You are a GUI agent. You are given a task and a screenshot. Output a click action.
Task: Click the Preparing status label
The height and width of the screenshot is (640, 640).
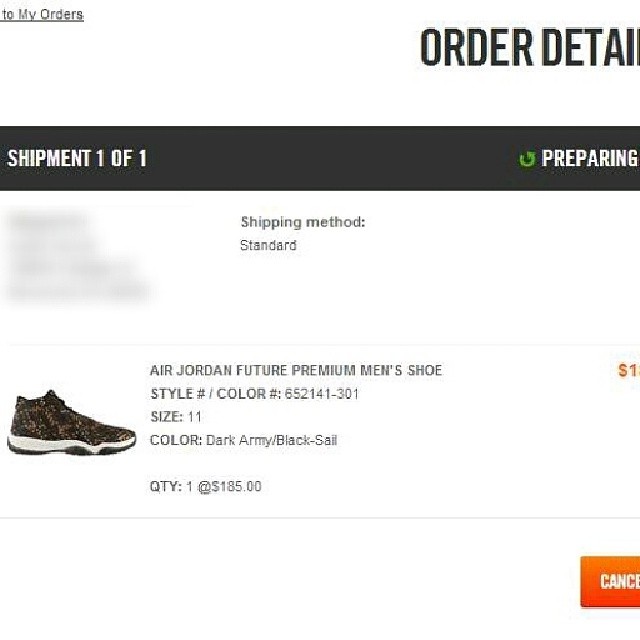[x=590, y=158]
